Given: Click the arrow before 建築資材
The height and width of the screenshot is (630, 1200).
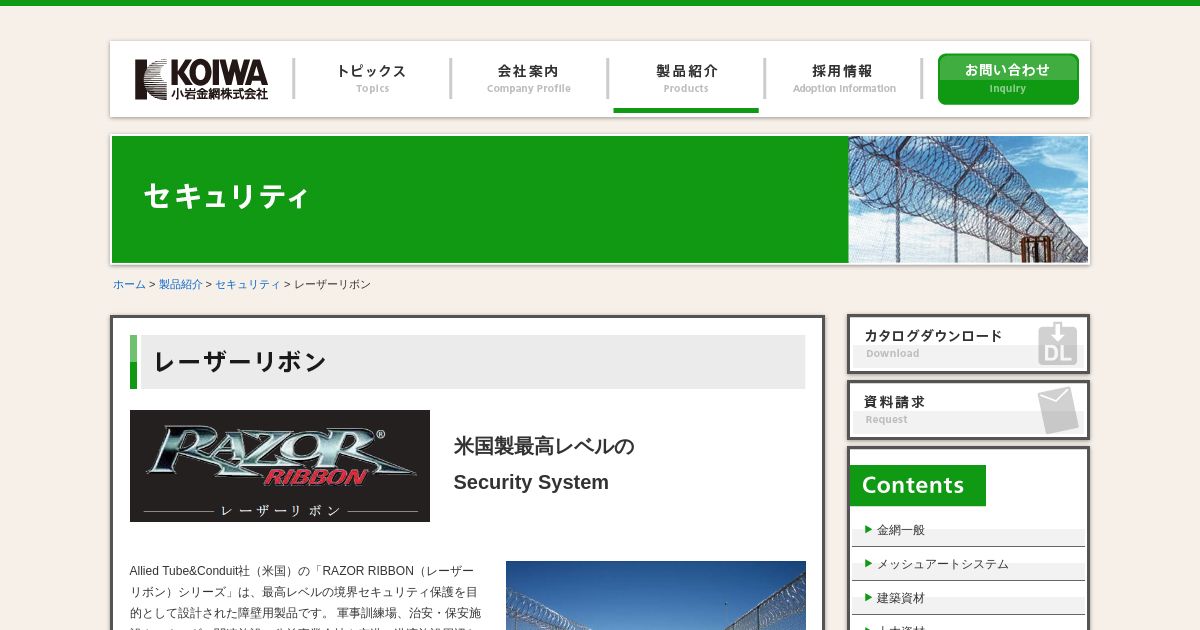Looking at the screenshot, I should 869,597.
